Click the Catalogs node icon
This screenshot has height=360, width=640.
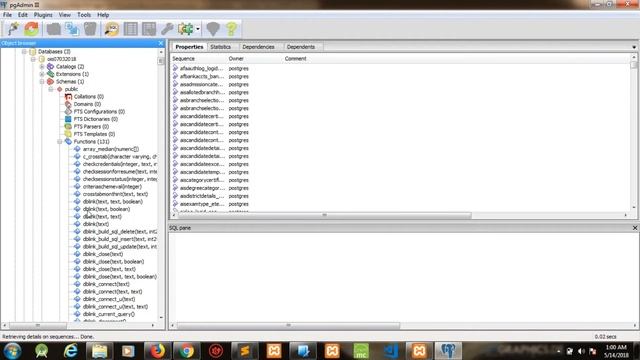click(50, 67)
